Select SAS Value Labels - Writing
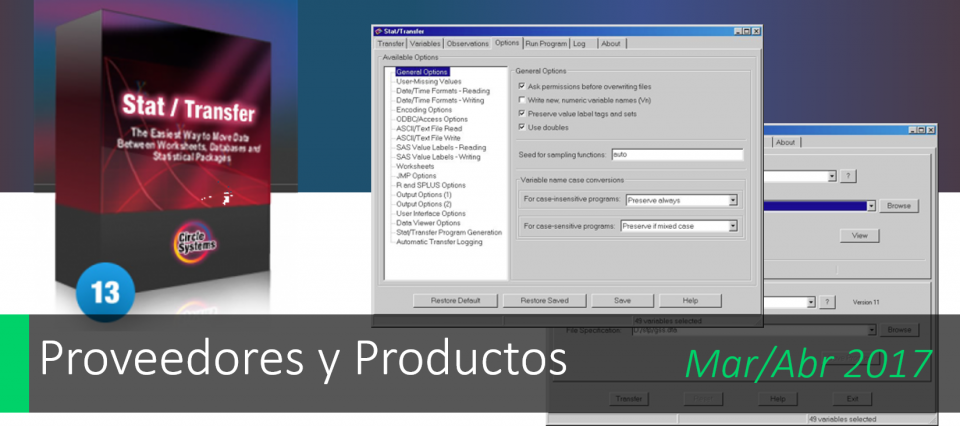The height and width of the screenshot is (426, 960). coord(438,157)
